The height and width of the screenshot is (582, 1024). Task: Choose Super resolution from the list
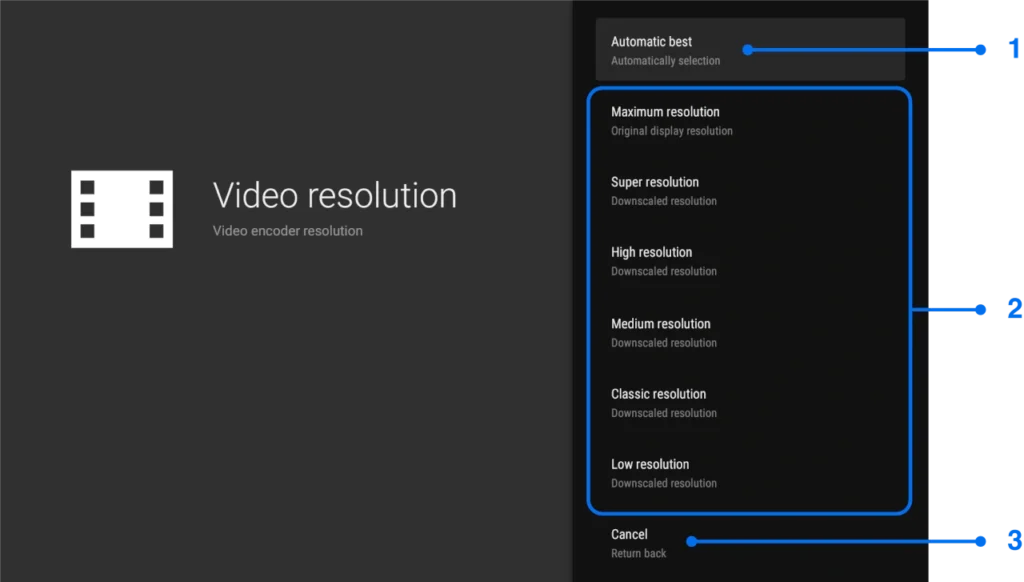point(655,182)
